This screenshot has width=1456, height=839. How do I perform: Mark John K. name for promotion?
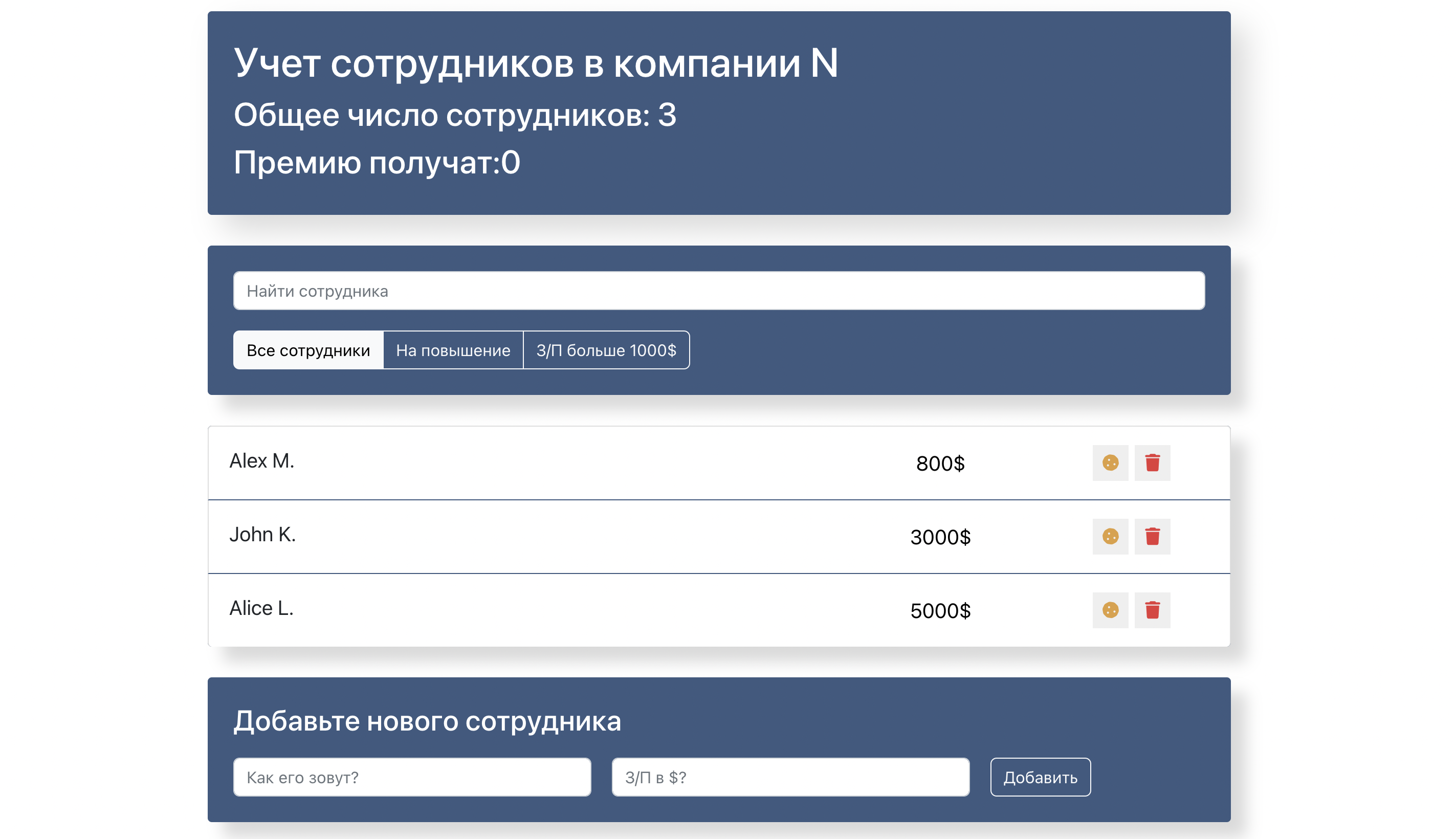click(263, 535)
